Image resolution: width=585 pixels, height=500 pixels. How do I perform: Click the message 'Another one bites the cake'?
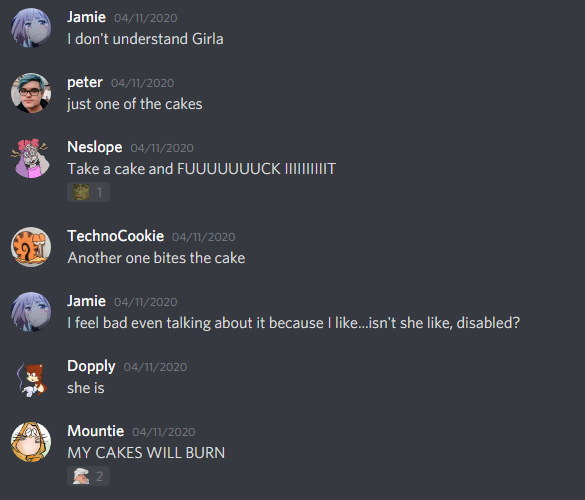click(x=156, y=258)
